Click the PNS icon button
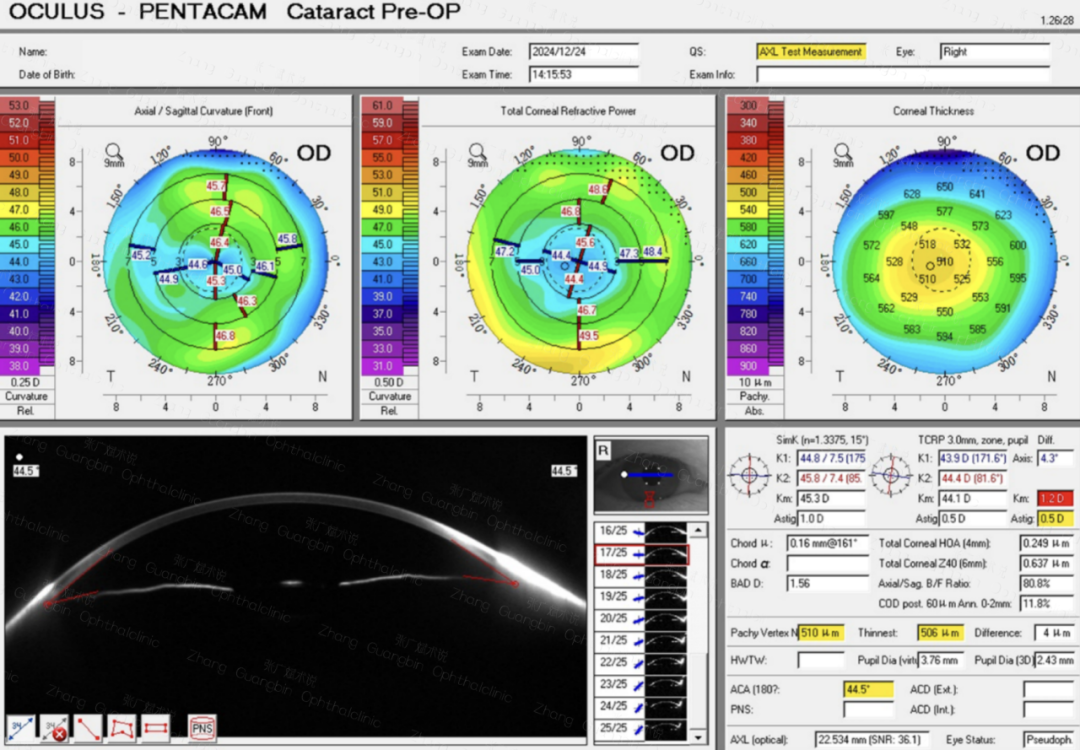This screenshot has width=1080, height=750. 202,727
